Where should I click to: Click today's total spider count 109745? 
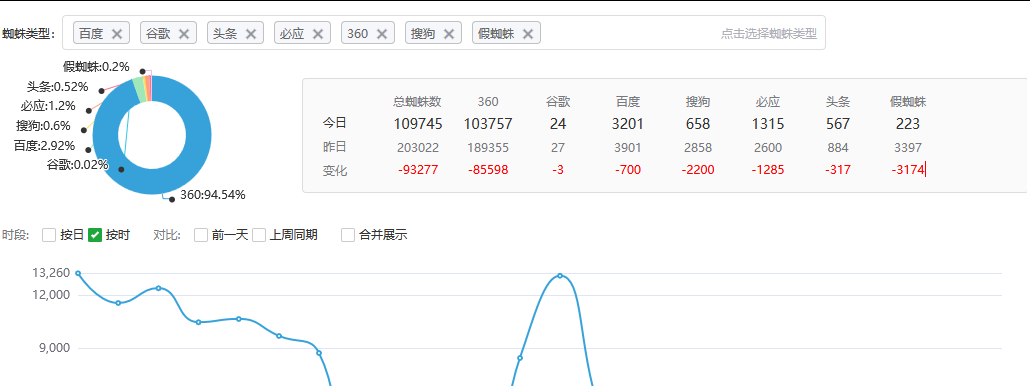point(418,123)
